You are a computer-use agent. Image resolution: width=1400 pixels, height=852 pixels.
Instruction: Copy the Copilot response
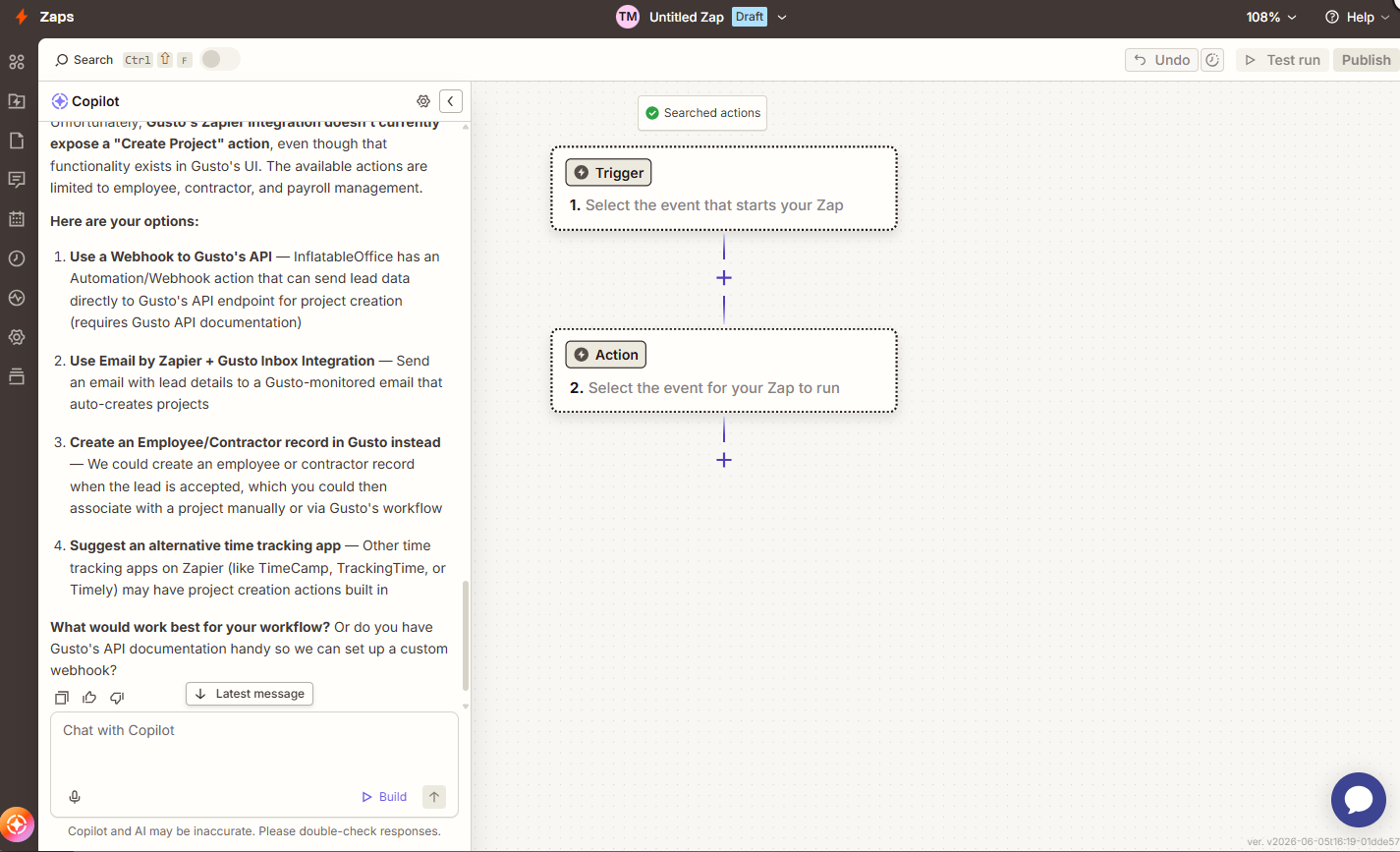click(x=62, y=698)
